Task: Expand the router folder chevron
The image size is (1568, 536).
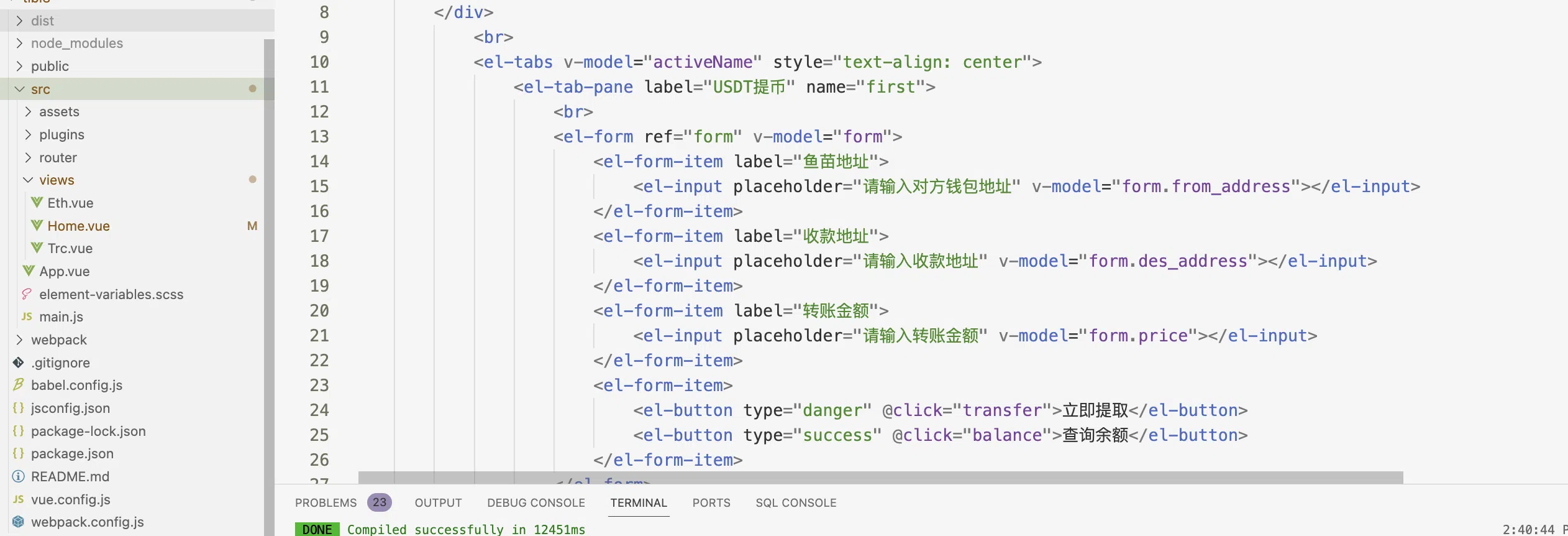Action: coord(28,157)
